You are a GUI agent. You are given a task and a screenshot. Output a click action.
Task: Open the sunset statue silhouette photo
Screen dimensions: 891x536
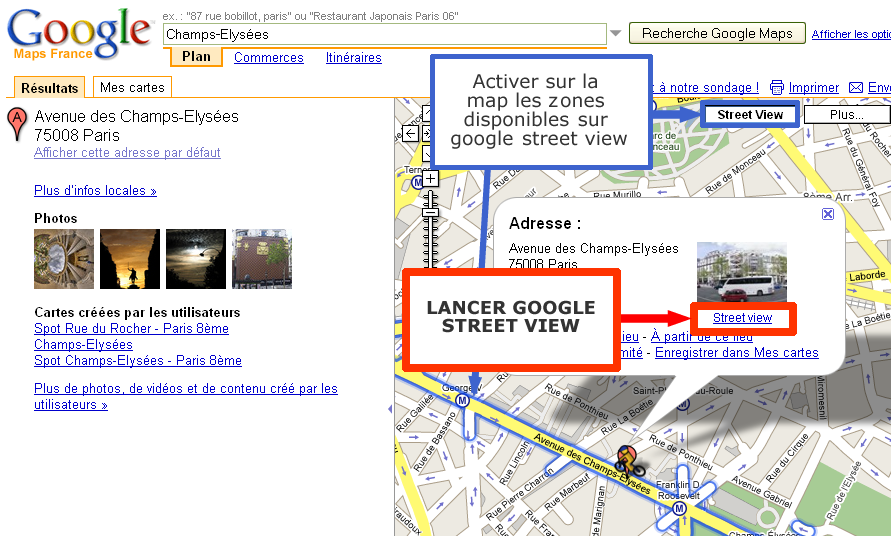(130, 259)
